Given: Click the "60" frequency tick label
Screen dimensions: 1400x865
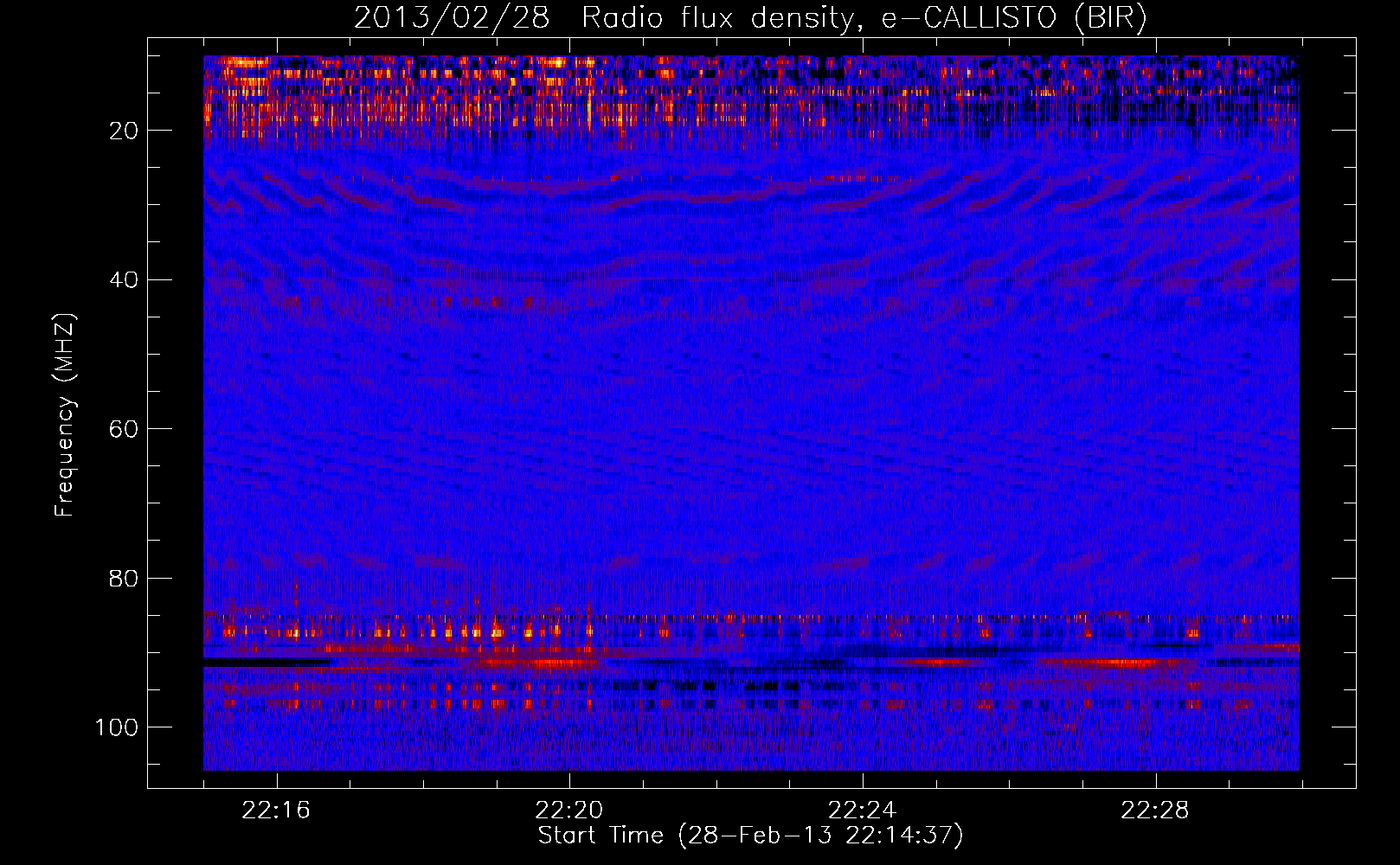Looking at the screenshot, I should point(124,429).
